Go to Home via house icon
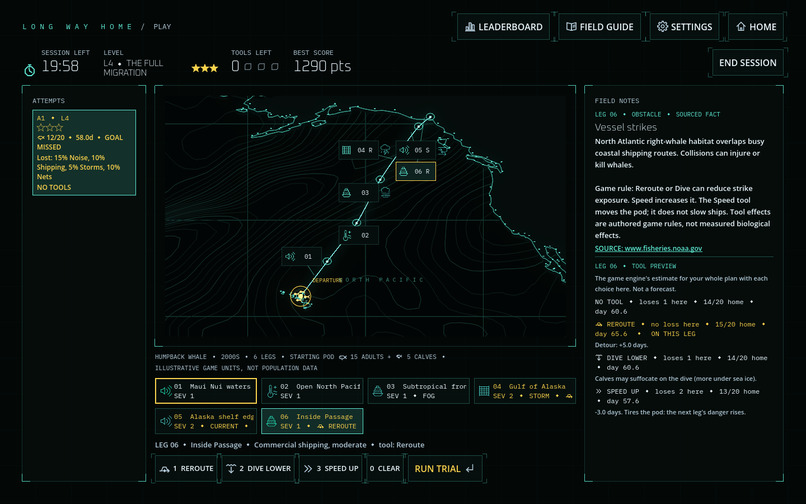Image resolution: width=806 pixels, height=504 pixels. tap(741, 26)
